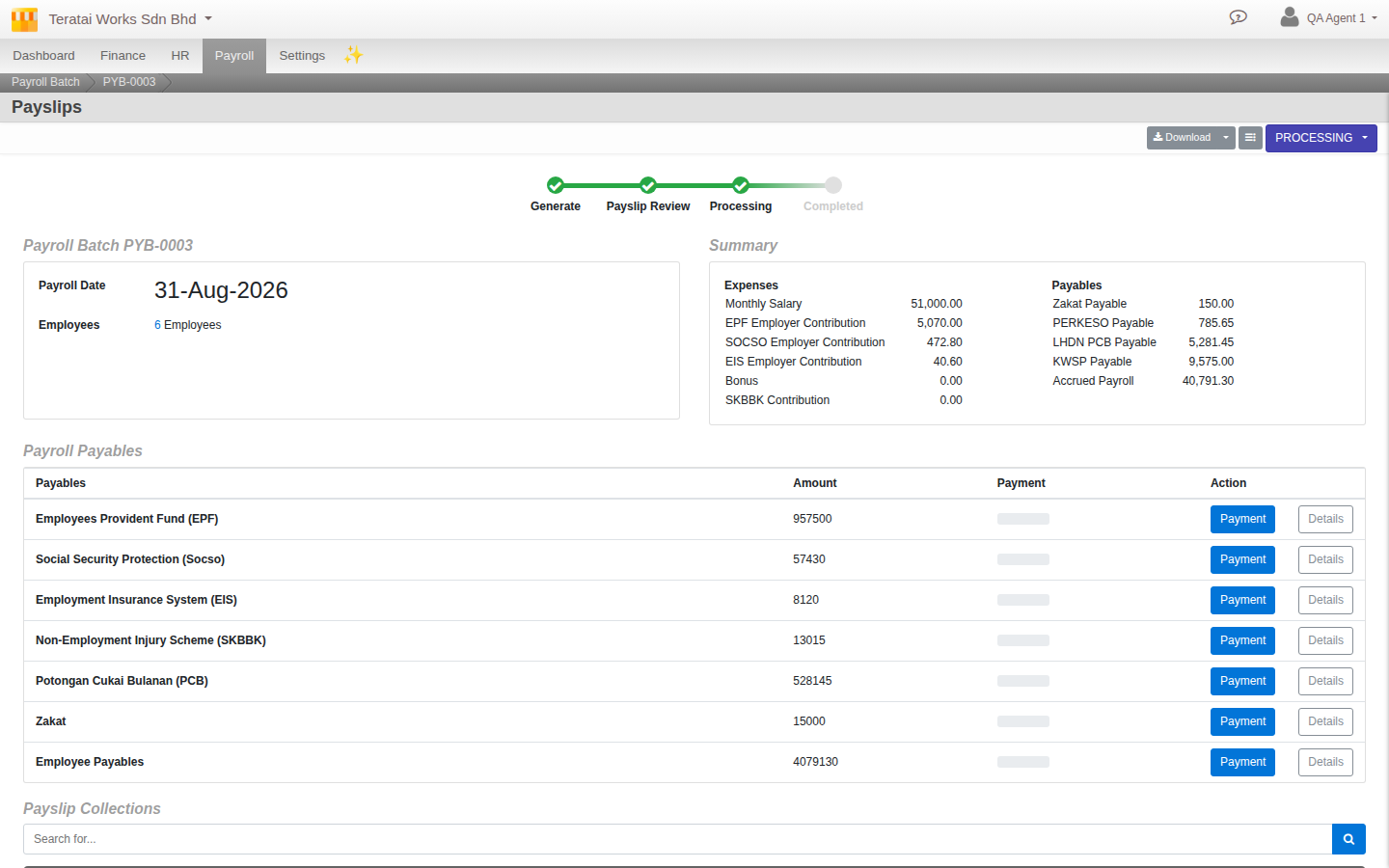Click the Employee Payables amount 4079130

(x=815, y=762)
